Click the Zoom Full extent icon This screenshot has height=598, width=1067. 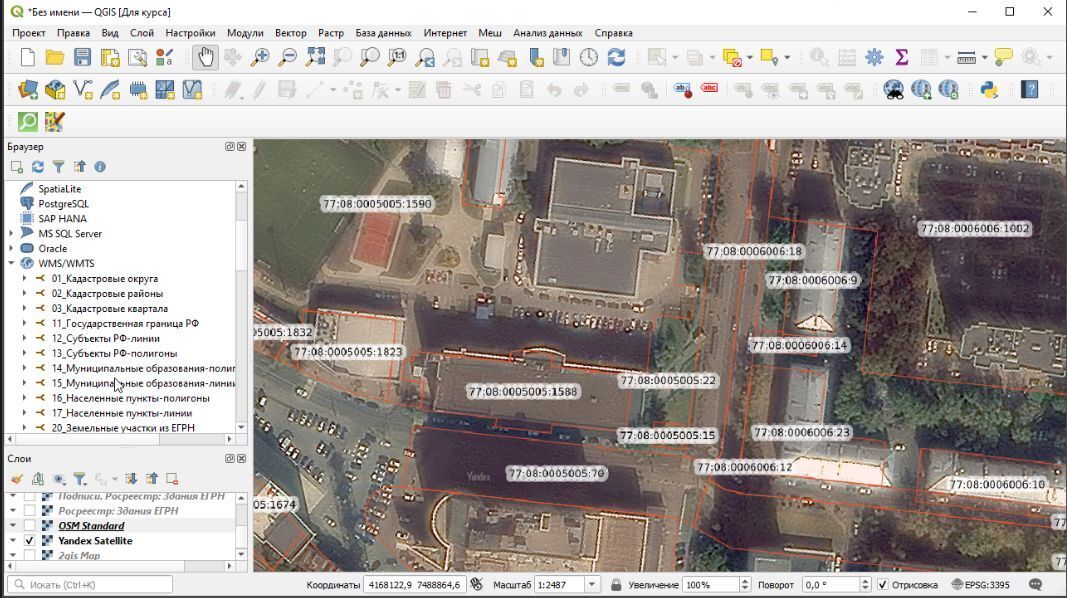coord(315,57)
